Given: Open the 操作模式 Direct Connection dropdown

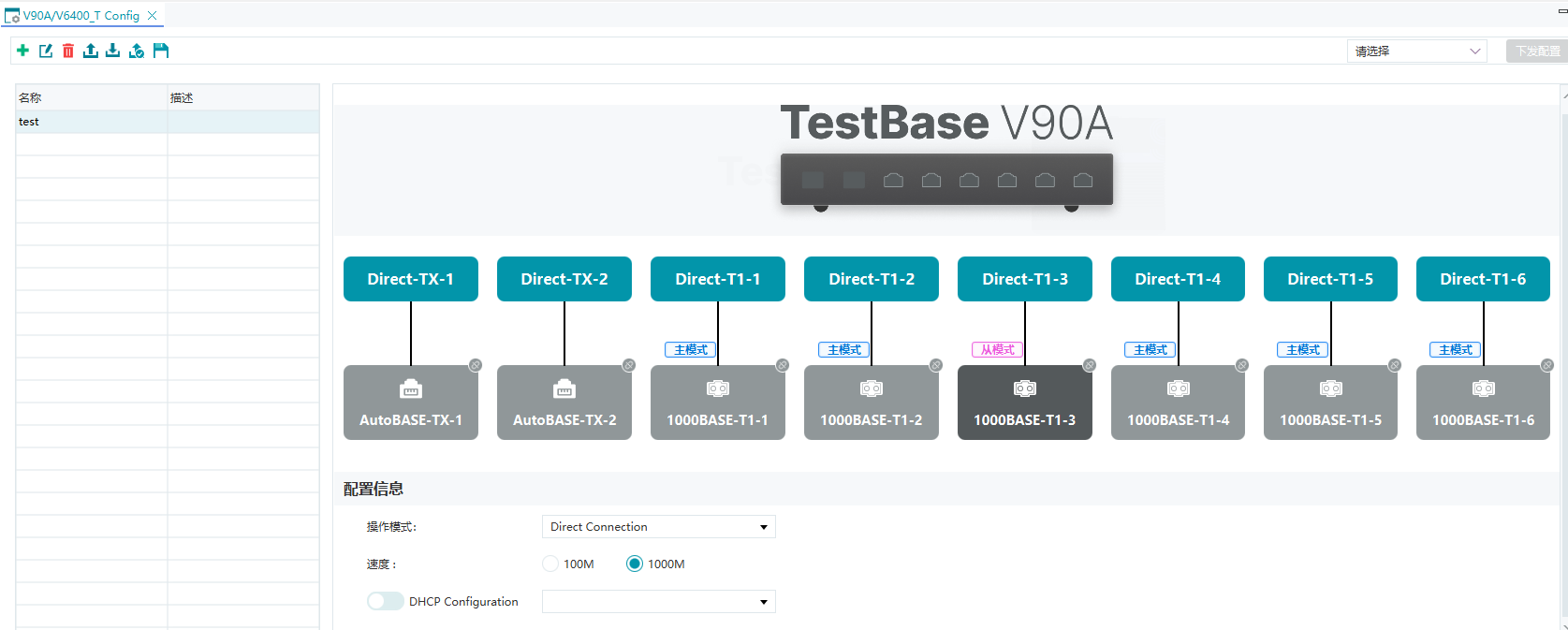Looking at the screenshot, I should pyautogui.click(x=659, y=527).
